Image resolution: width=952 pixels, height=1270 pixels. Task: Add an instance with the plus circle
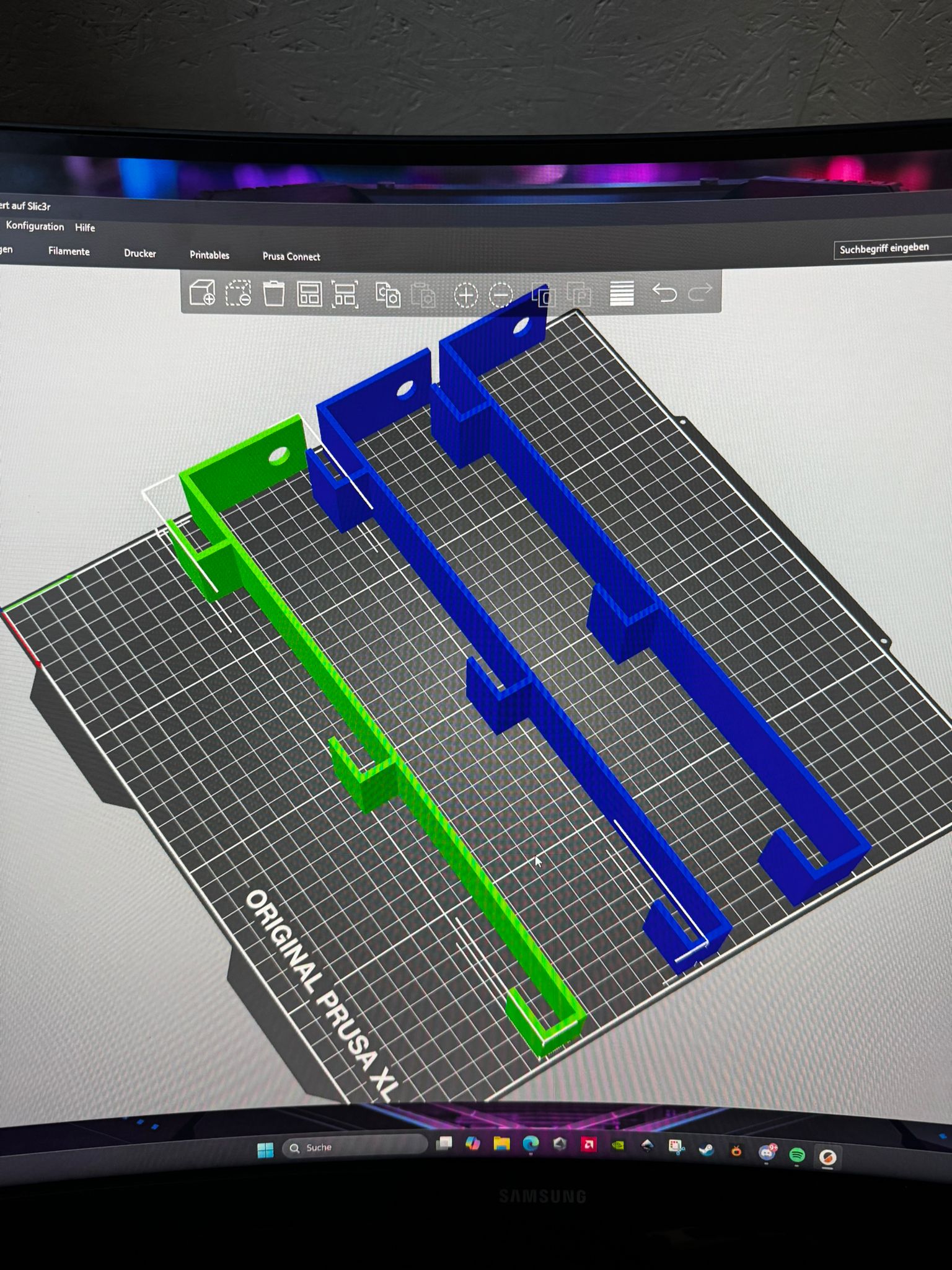click(x=465, y=295)
